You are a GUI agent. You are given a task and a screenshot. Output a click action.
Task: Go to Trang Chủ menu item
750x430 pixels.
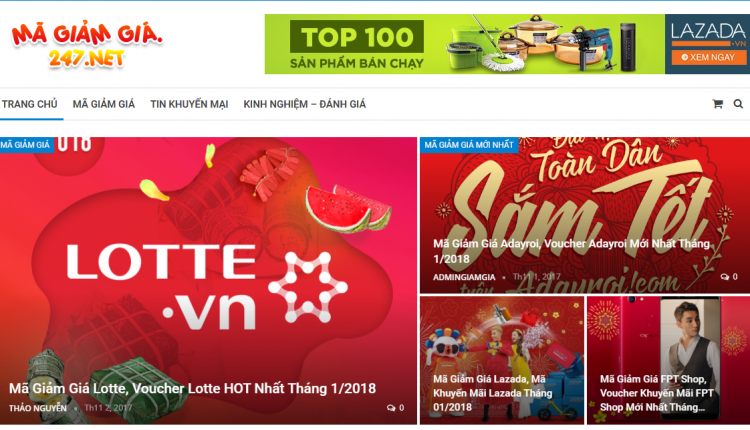pos(30,104)
